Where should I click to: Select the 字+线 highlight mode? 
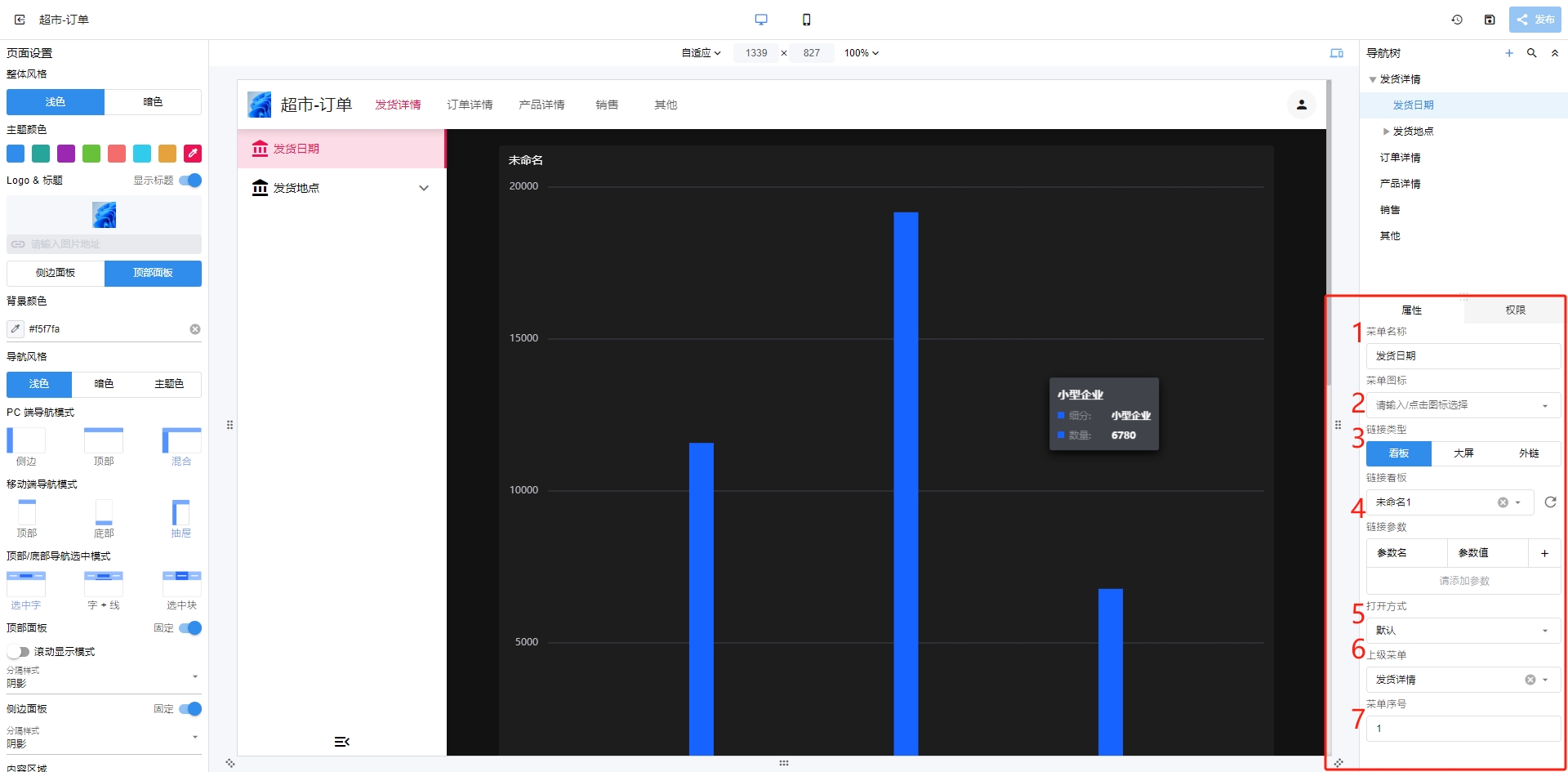tap(104, 591)
